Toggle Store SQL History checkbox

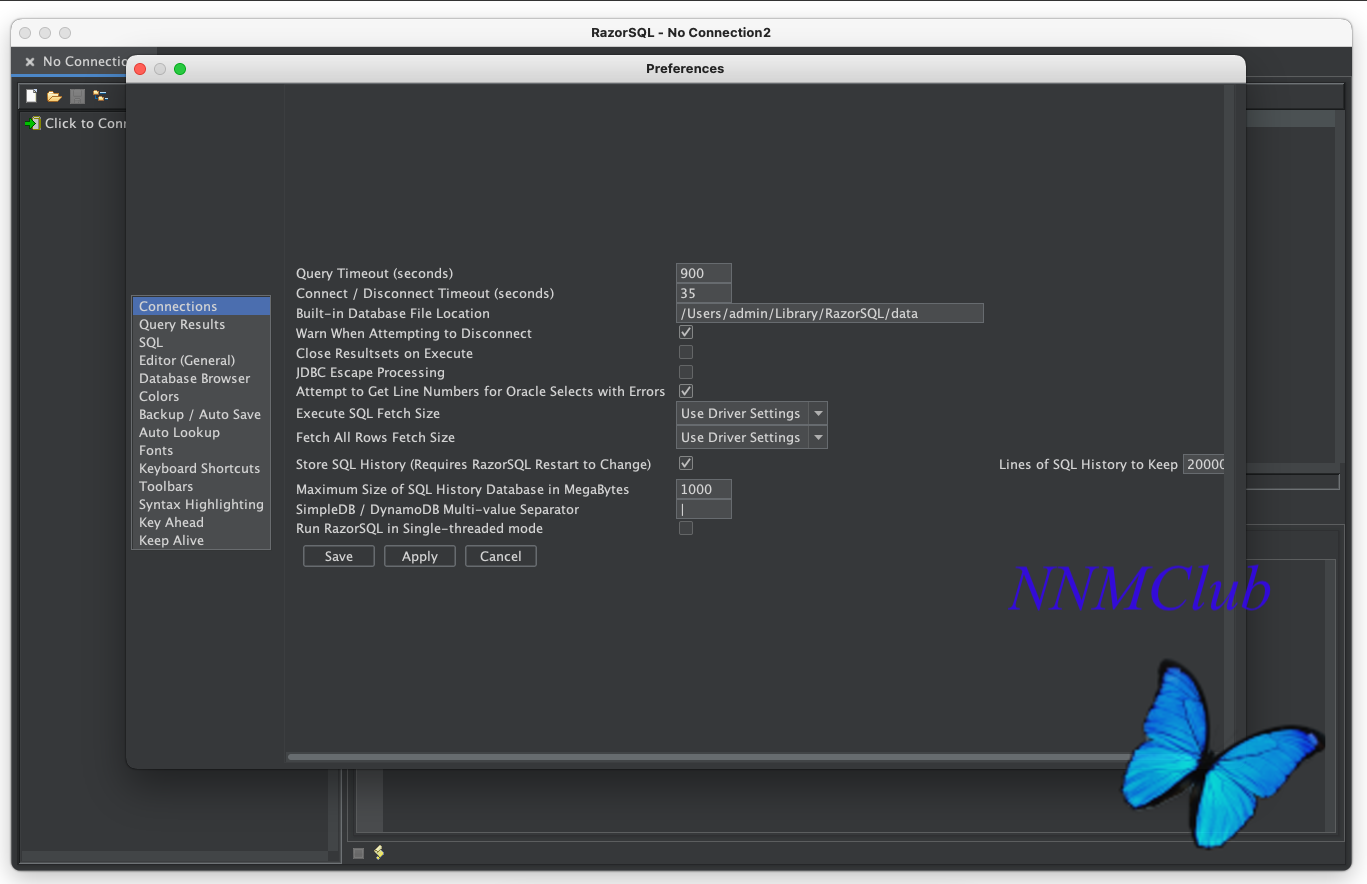686,463
